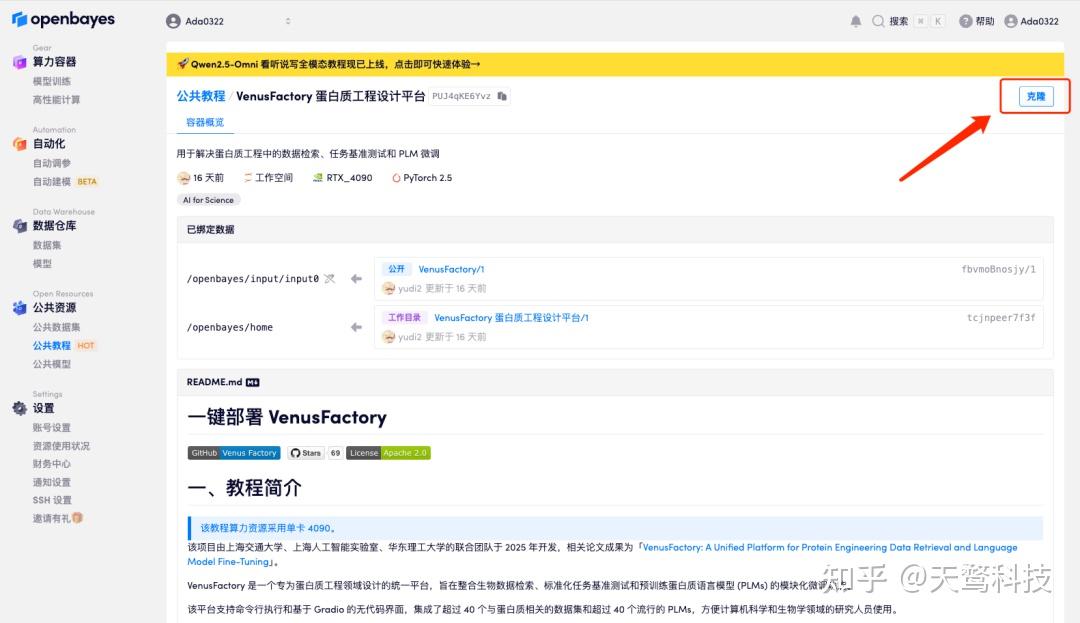
Task: Open the VenusFactory/1 public dataset link
Action: [450, 269]
